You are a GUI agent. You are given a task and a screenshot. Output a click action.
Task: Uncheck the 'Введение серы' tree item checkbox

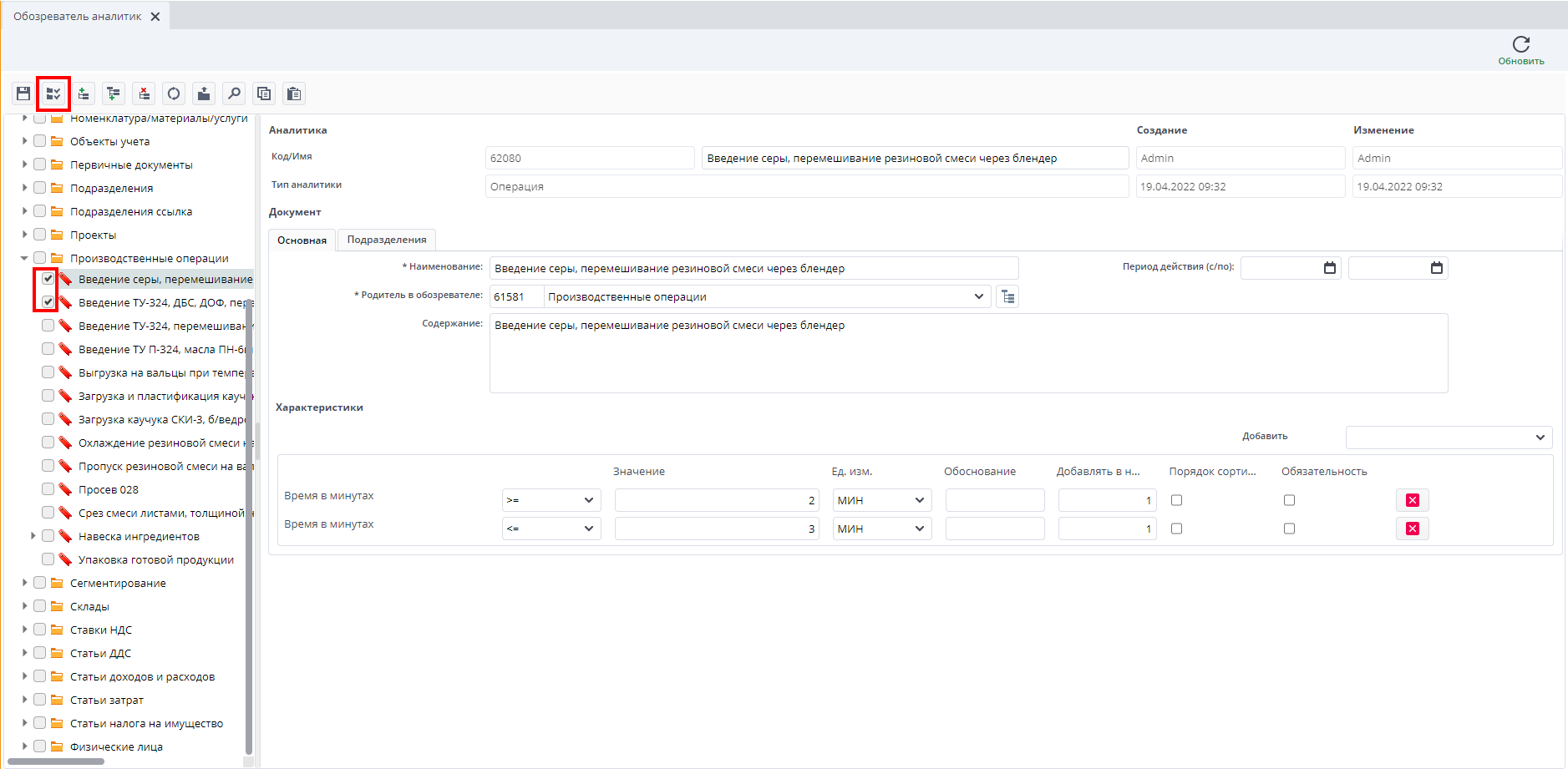pyautogui.click(x=48, y=279)
